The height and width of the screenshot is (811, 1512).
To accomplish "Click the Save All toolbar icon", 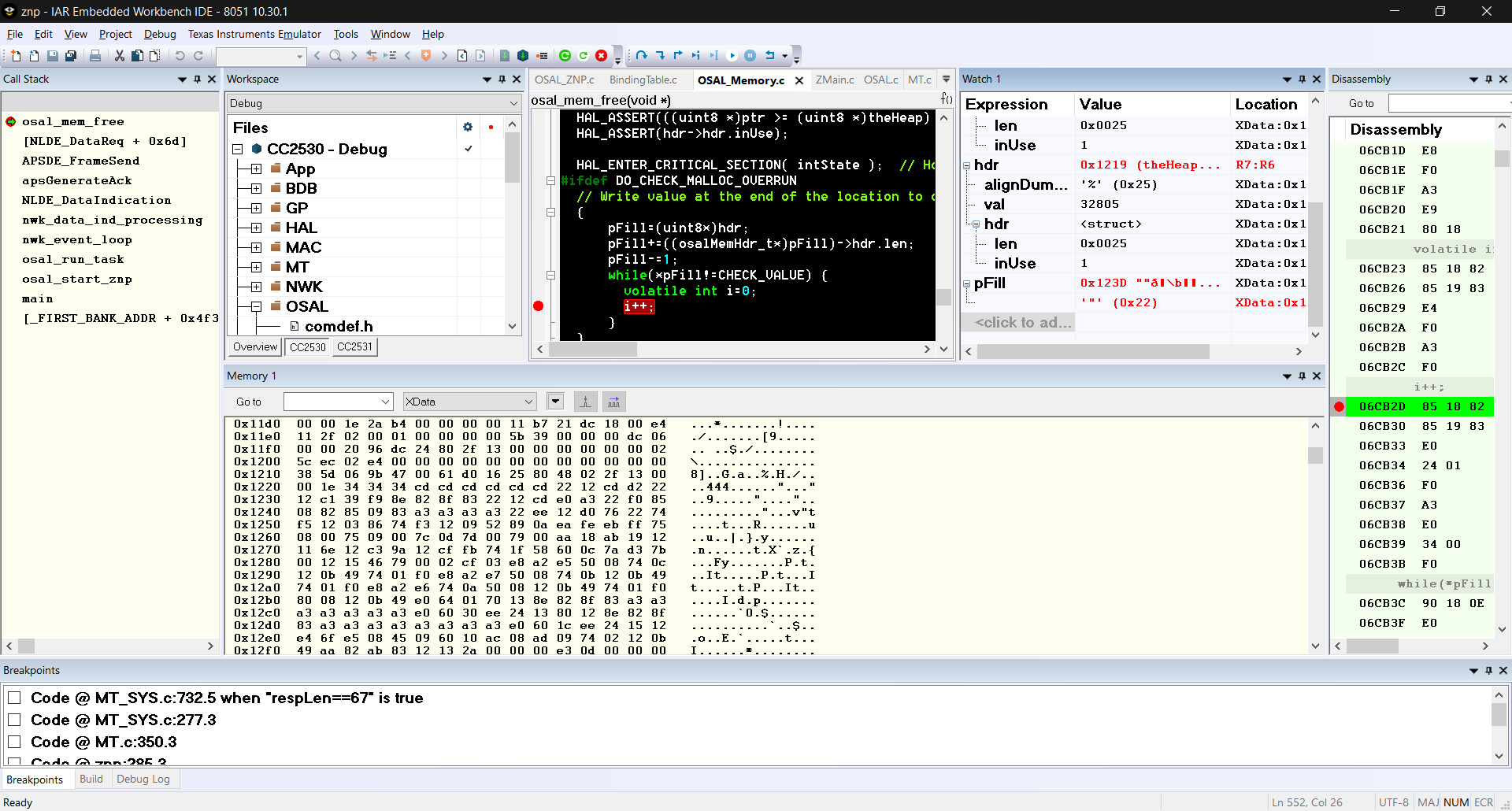I will 70,56.
